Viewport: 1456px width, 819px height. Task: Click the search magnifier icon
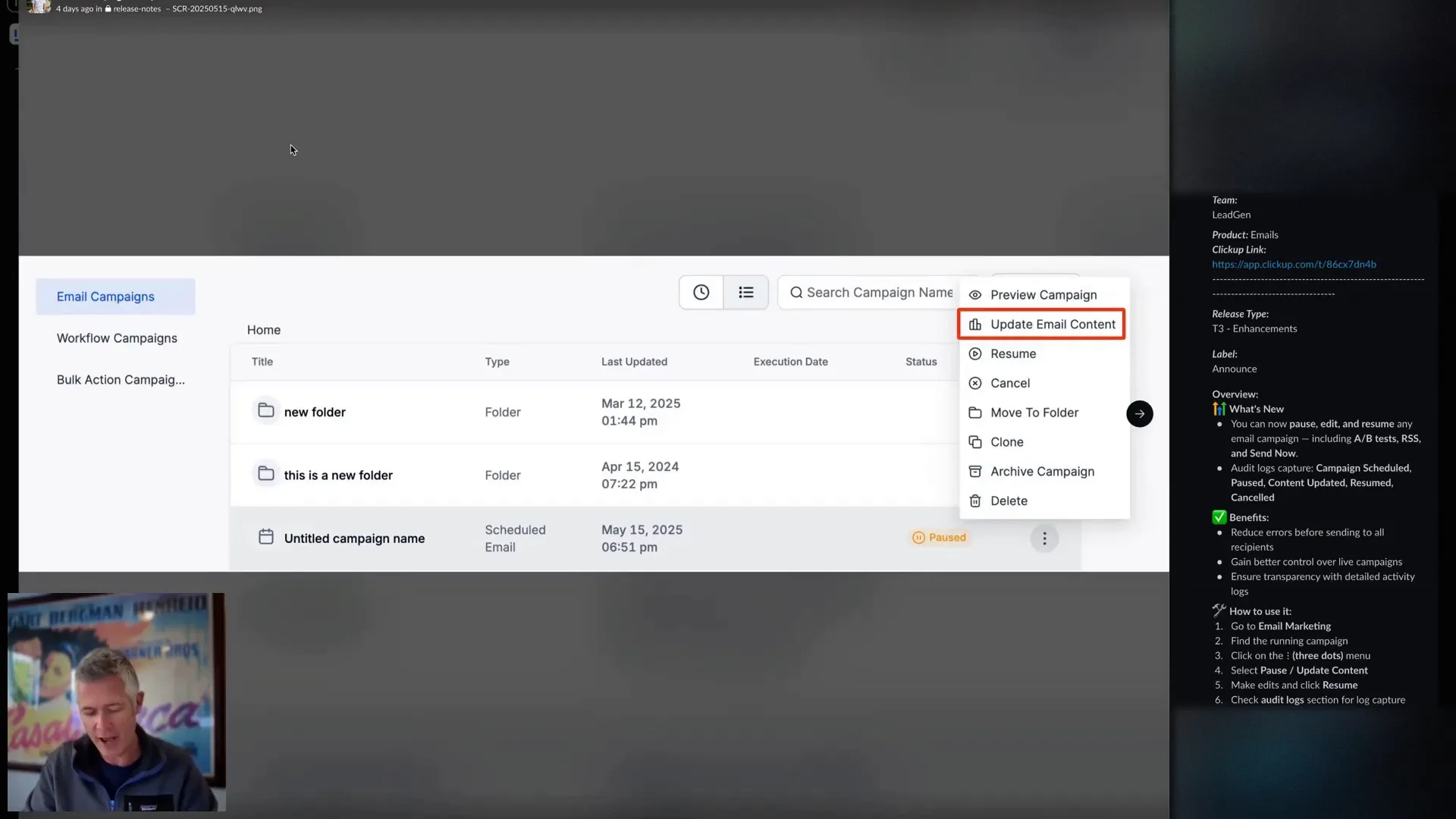coord(796,293)
